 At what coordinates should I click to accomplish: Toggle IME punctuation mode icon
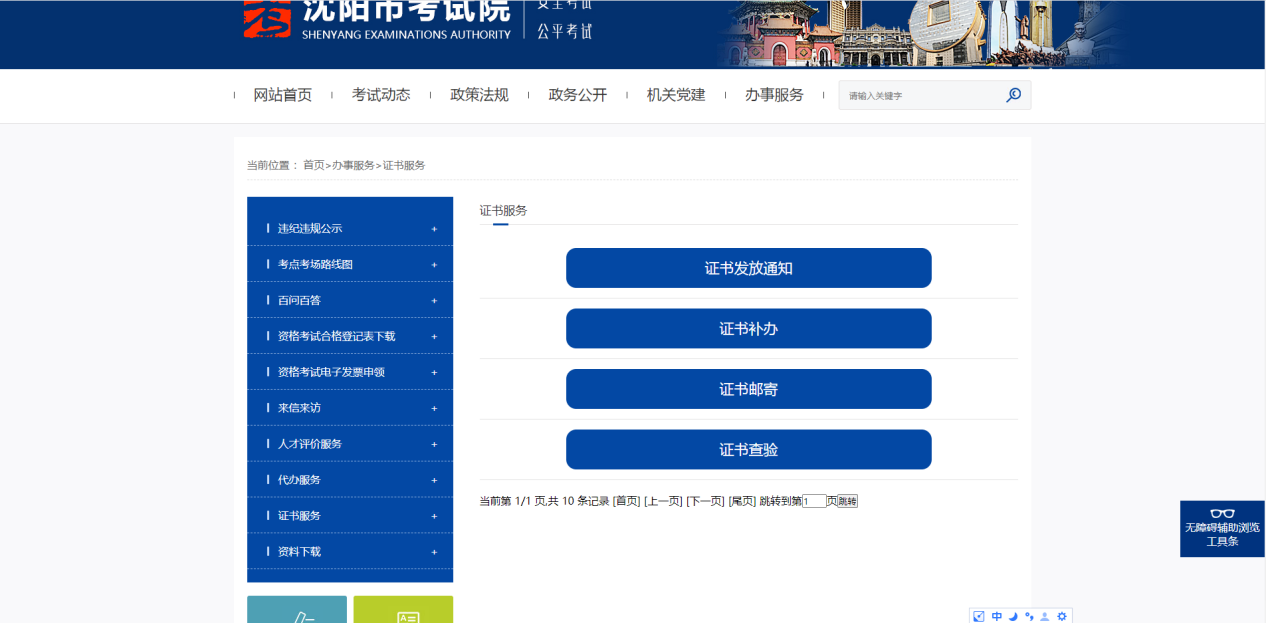pyautogui.click(x=1029, y=616)
